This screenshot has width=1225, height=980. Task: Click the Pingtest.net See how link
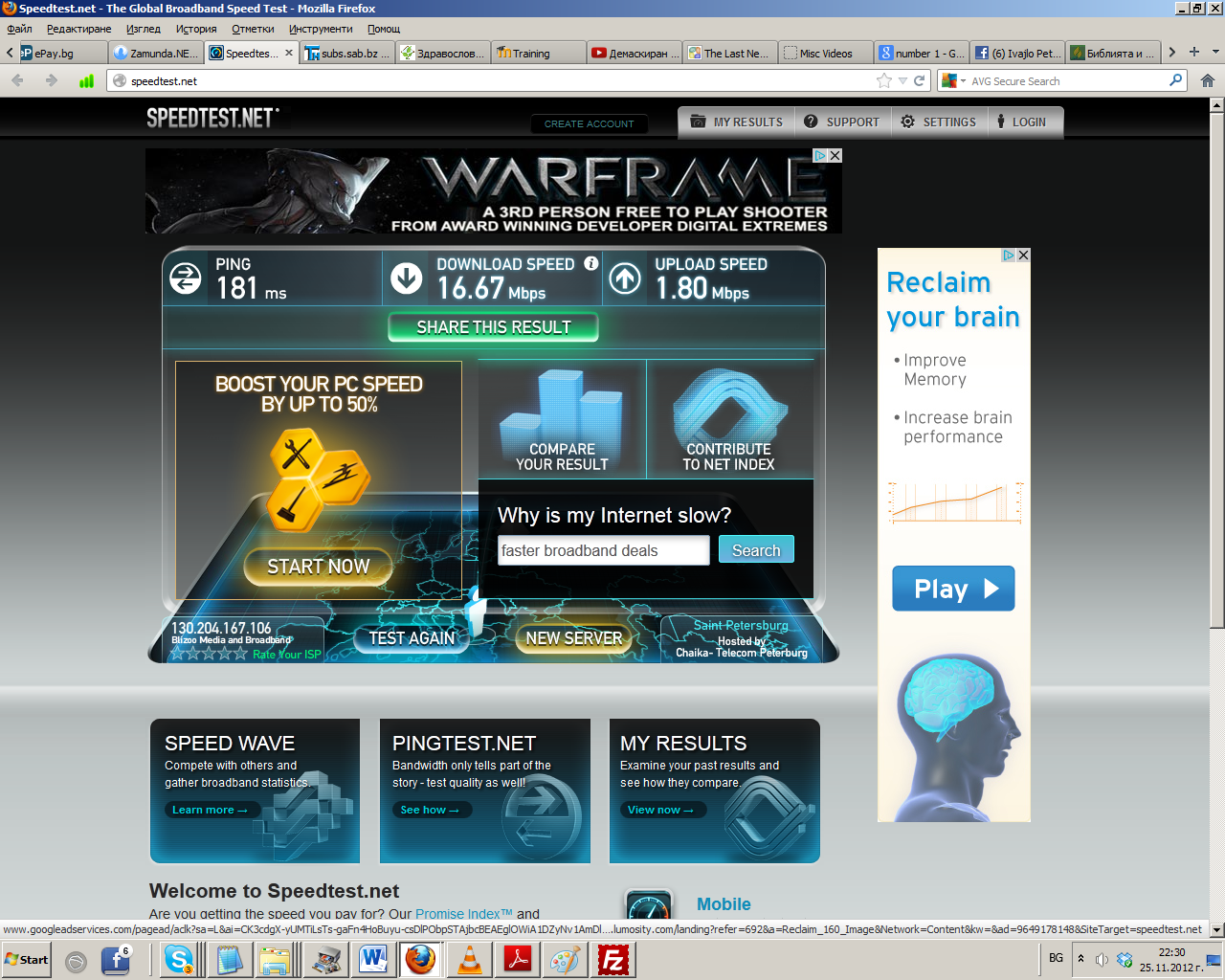(430, 810)
